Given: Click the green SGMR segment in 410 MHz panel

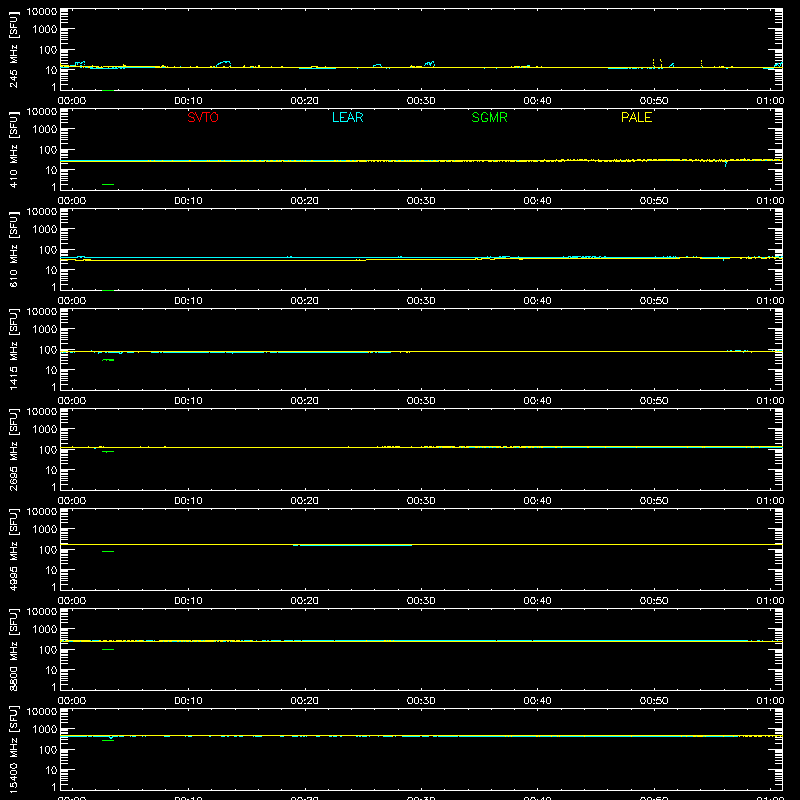Looking at the screenshot, I should click(x=108, y=184).
